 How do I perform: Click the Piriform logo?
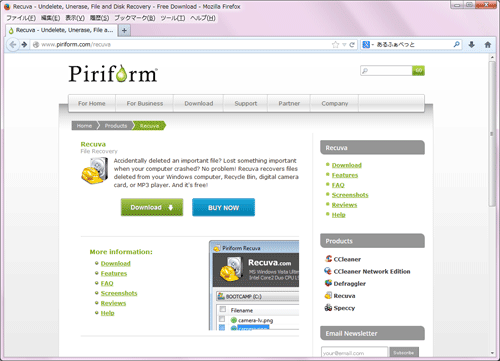[x=113, y=73]
